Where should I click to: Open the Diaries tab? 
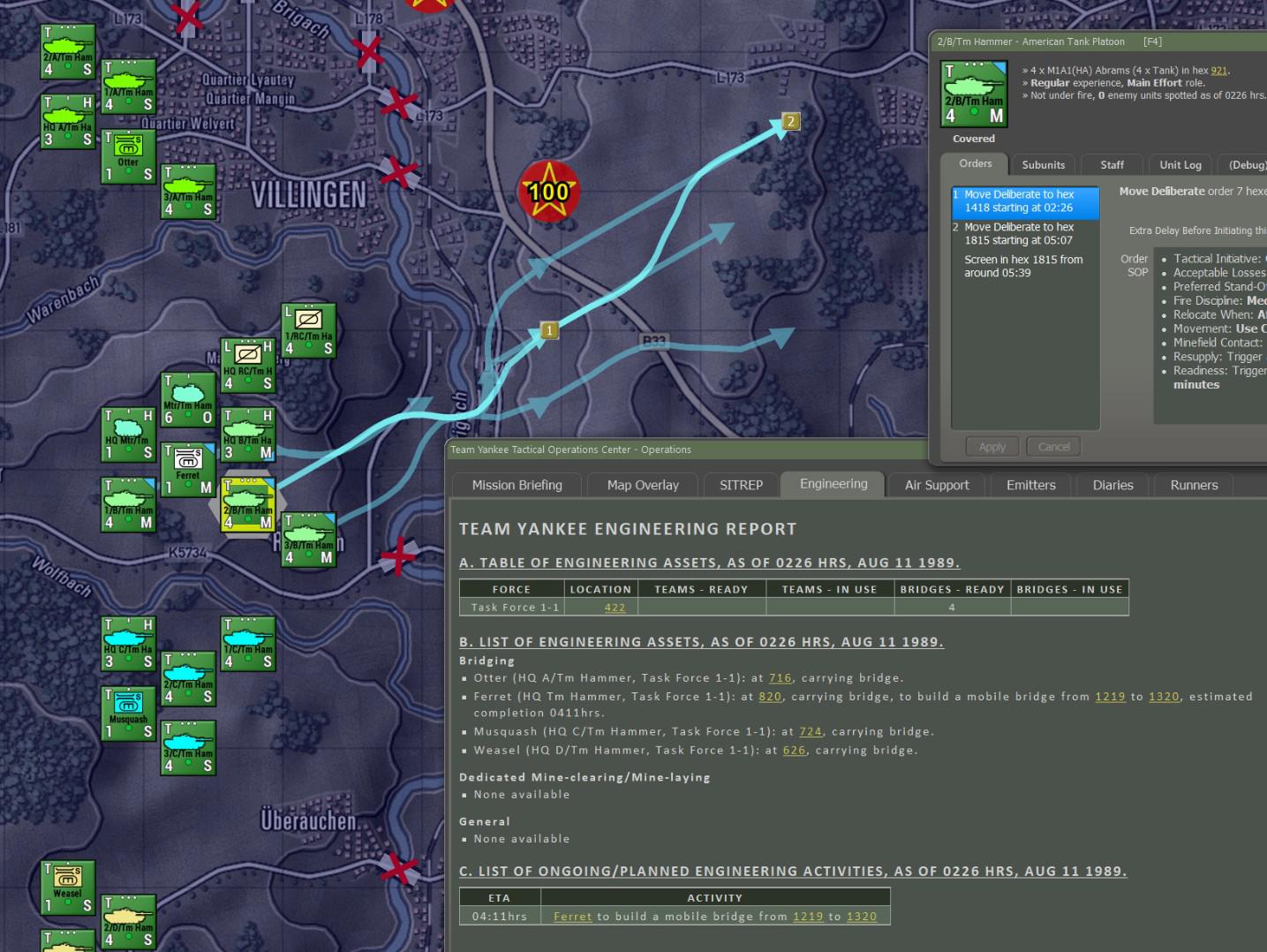point(1112,485)
